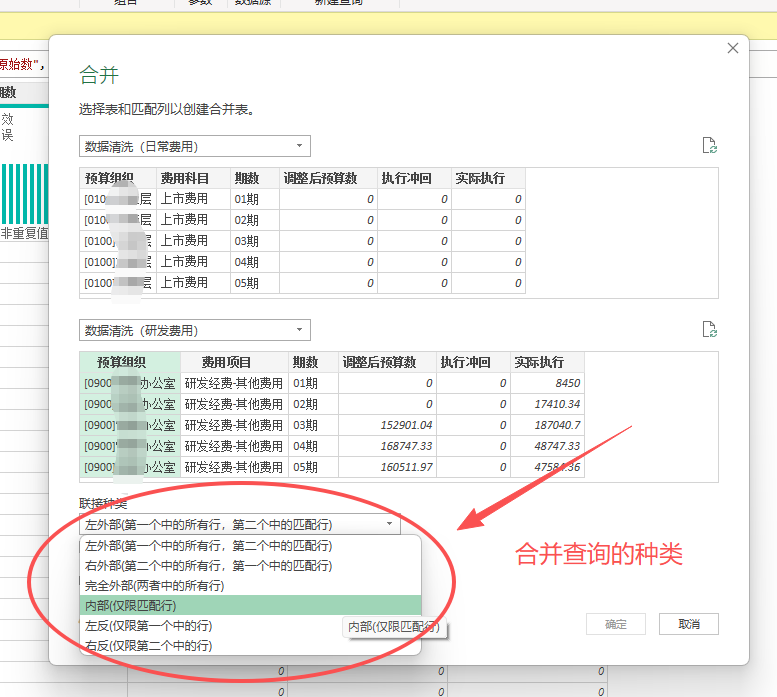Refresh preview icon for 研发费用 table
This screenshot has width=777, height=697.
click(x=710, y=329)
